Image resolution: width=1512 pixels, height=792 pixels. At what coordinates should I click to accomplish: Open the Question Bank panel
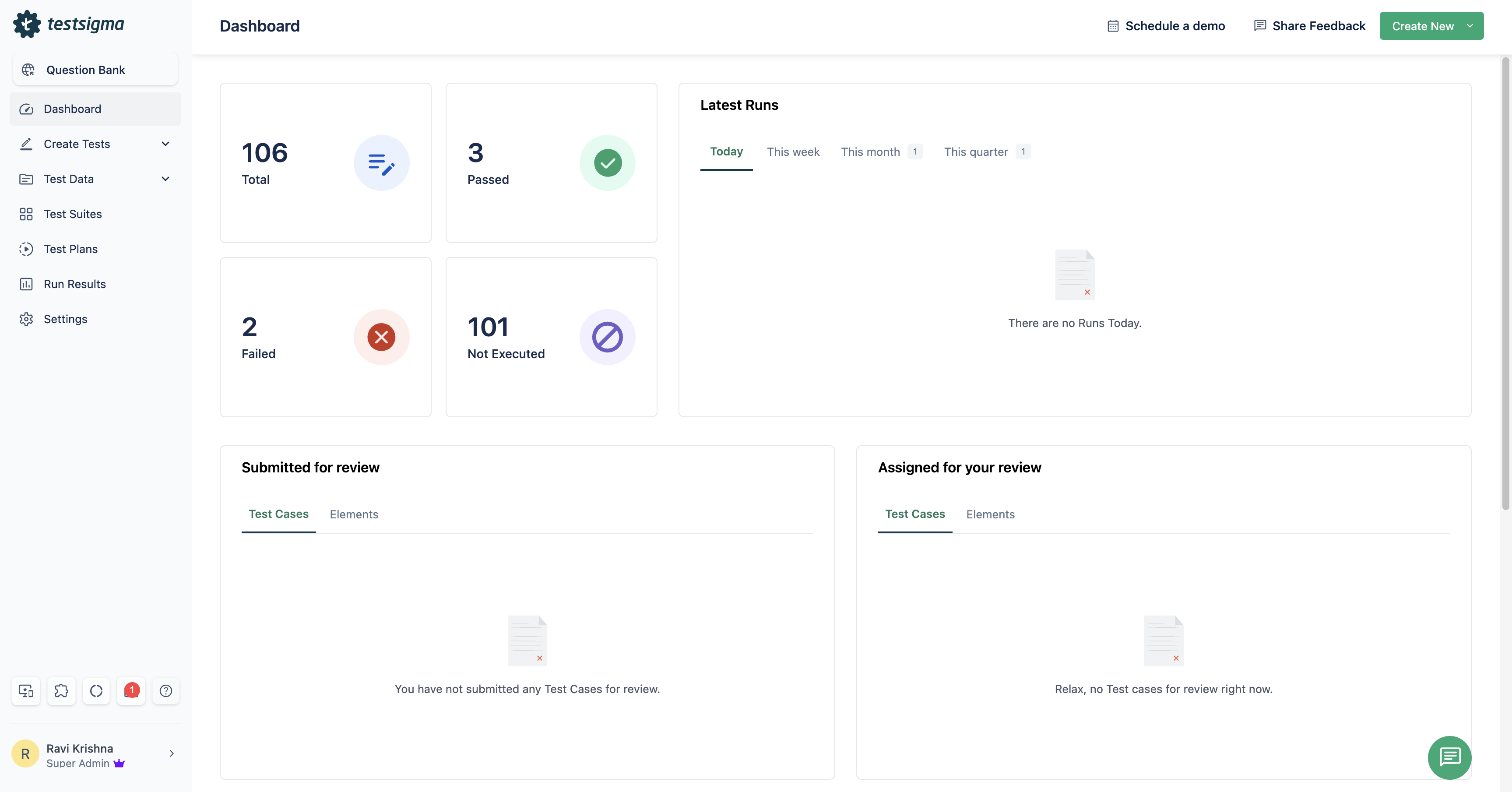point(86,69)
